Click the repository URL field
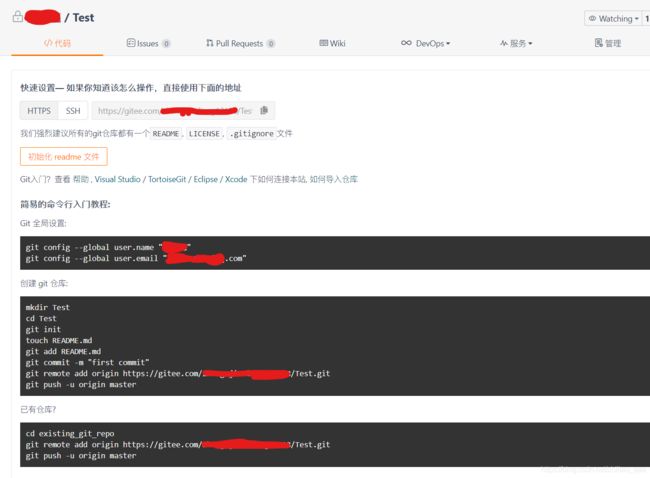Viewport: 650px width, 478px height. coord(174,111)
